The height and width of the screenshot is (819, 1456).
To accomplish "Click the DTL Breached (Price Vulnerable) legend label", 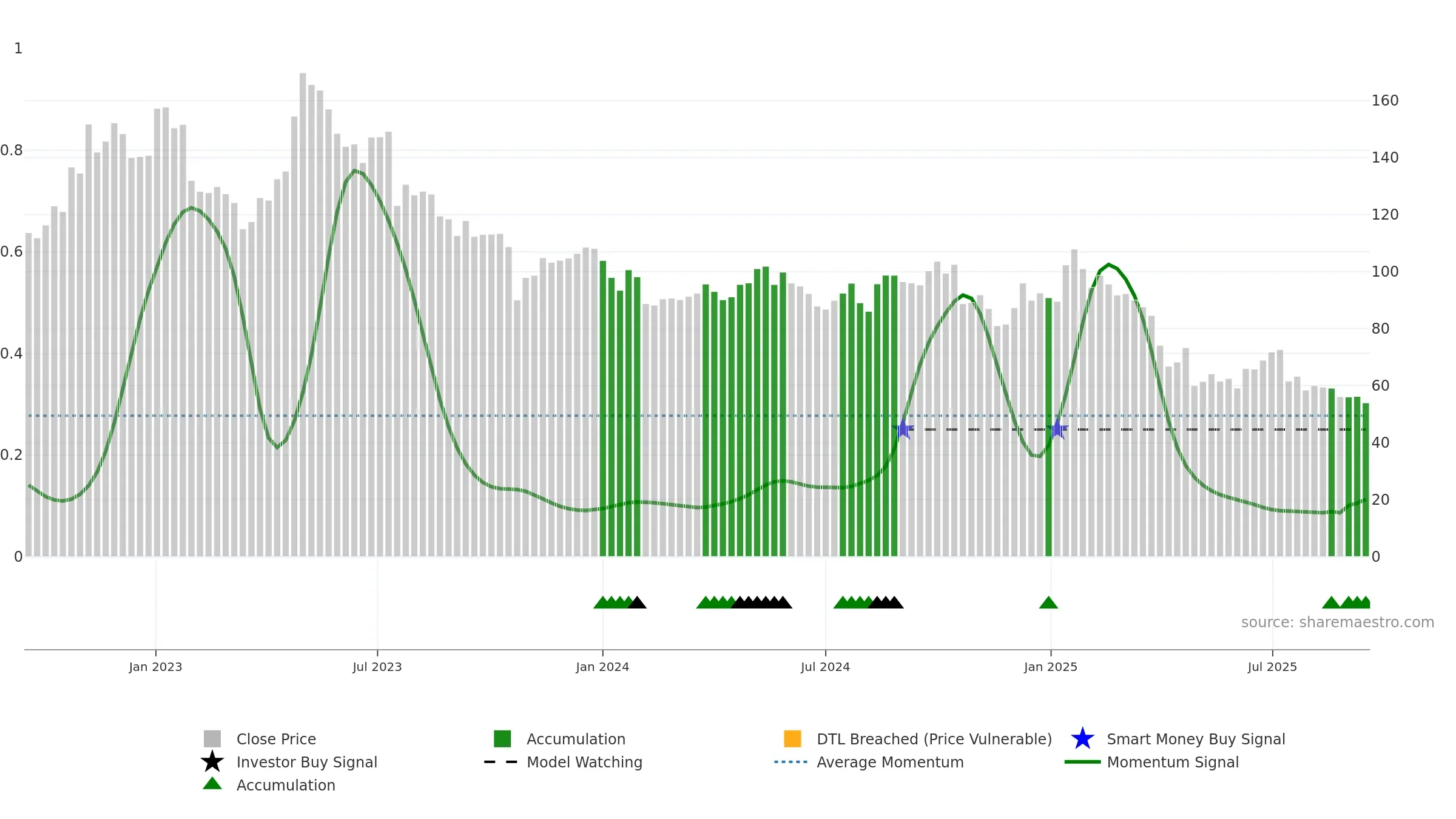I will 934,739.
